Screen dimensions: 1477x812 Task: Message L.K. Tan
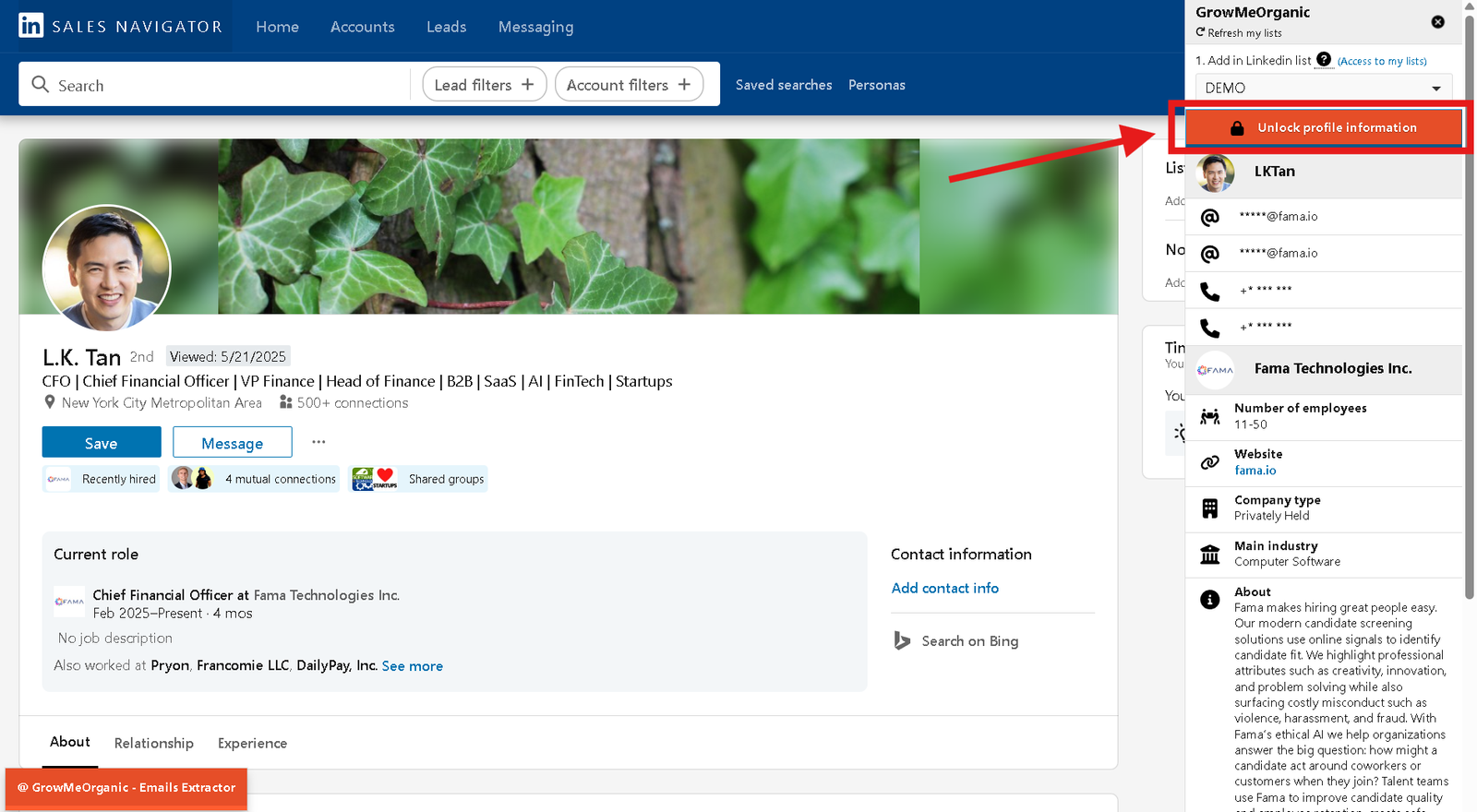tap(233, 442)
